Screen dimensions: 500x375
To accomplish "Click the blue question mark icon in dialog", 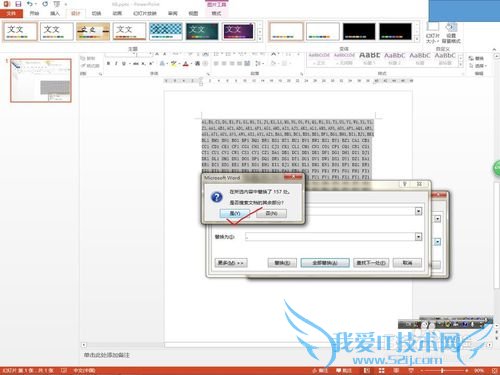I will pos(217,197).
